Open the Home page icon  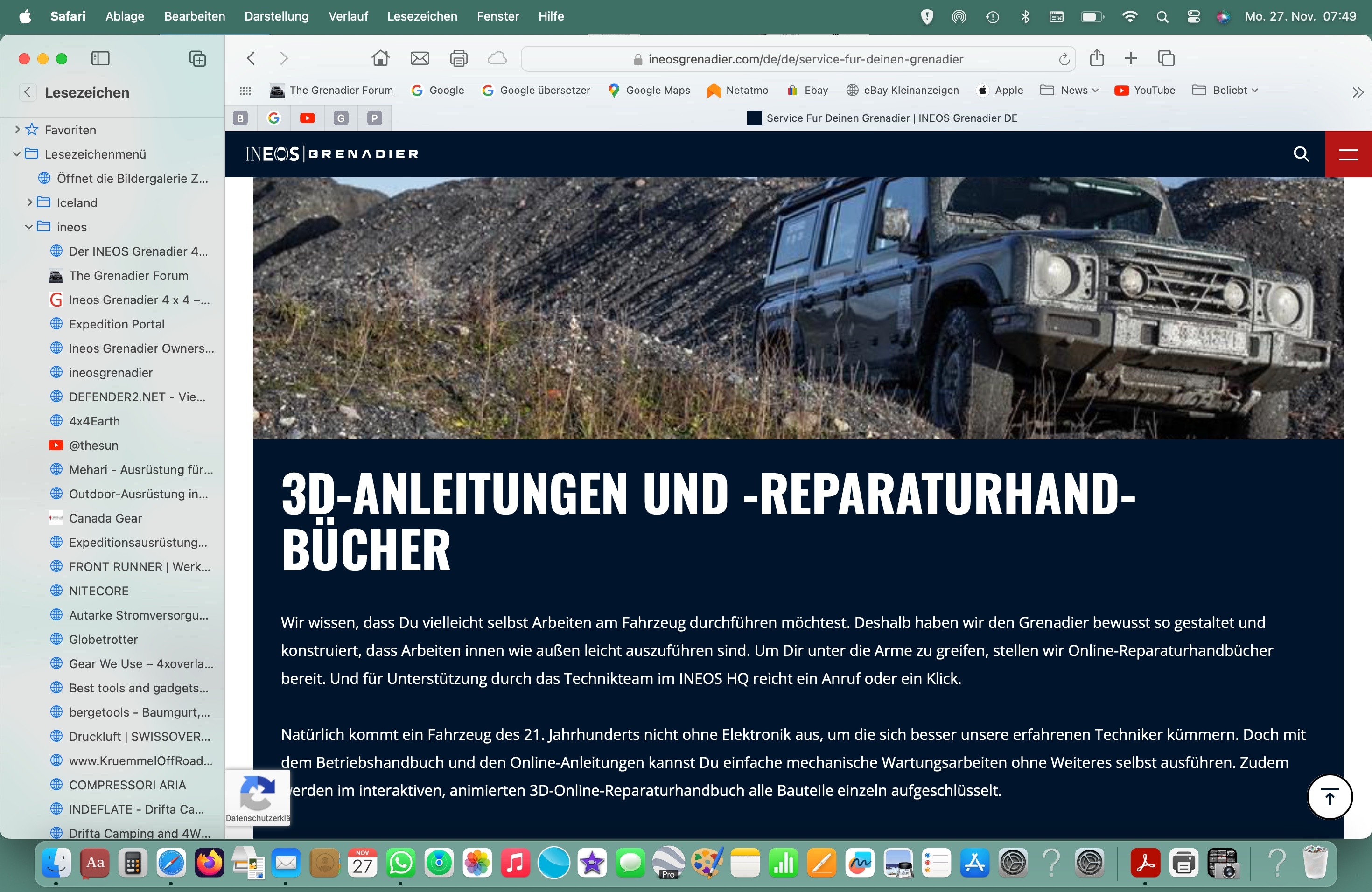380,58
